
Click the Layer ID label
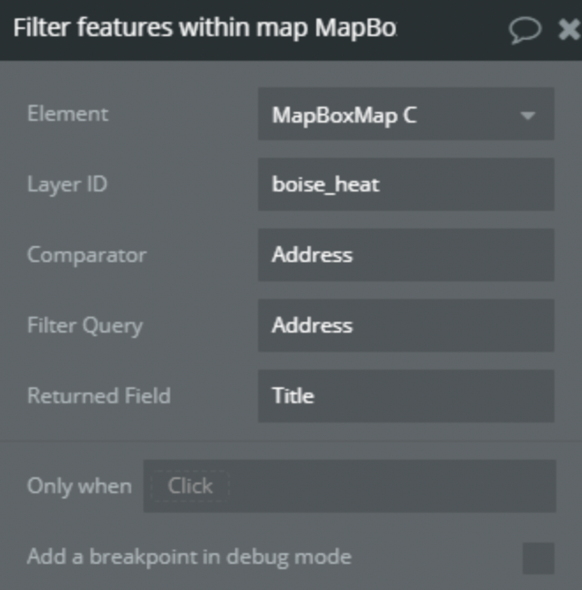[x=67, y=184]
